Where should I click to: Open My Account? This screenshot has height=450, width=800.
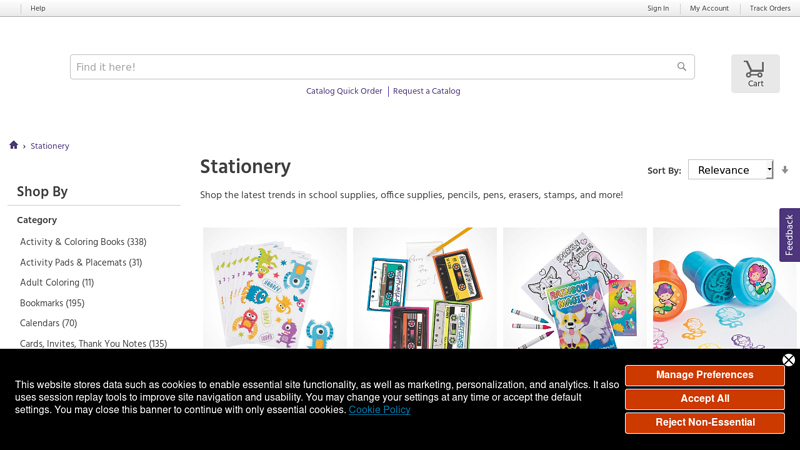(709, 8)
